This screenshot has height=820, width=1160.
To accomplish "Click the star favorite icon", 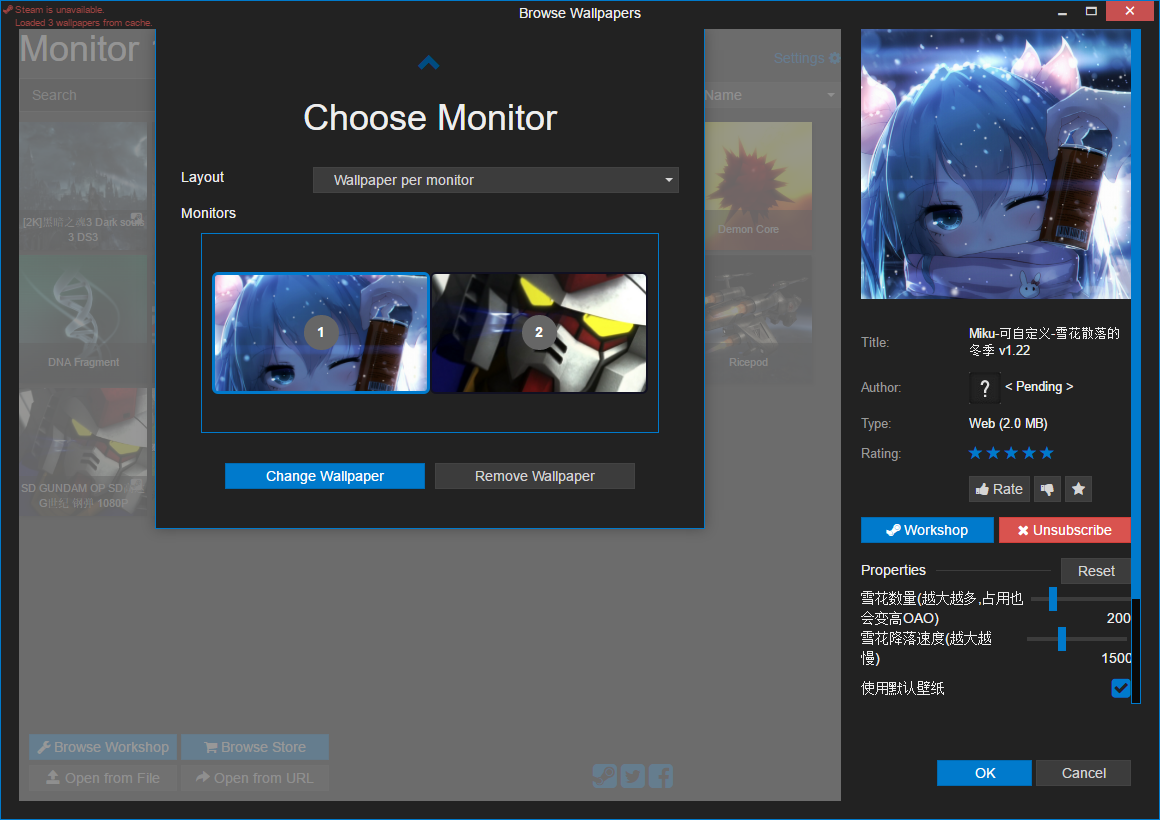I will pyautogui.click(x=1078, y=489).
